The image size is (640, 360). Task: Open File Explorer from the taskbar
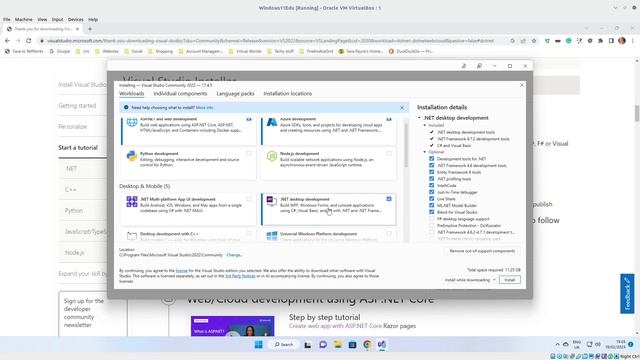[338, 344]
